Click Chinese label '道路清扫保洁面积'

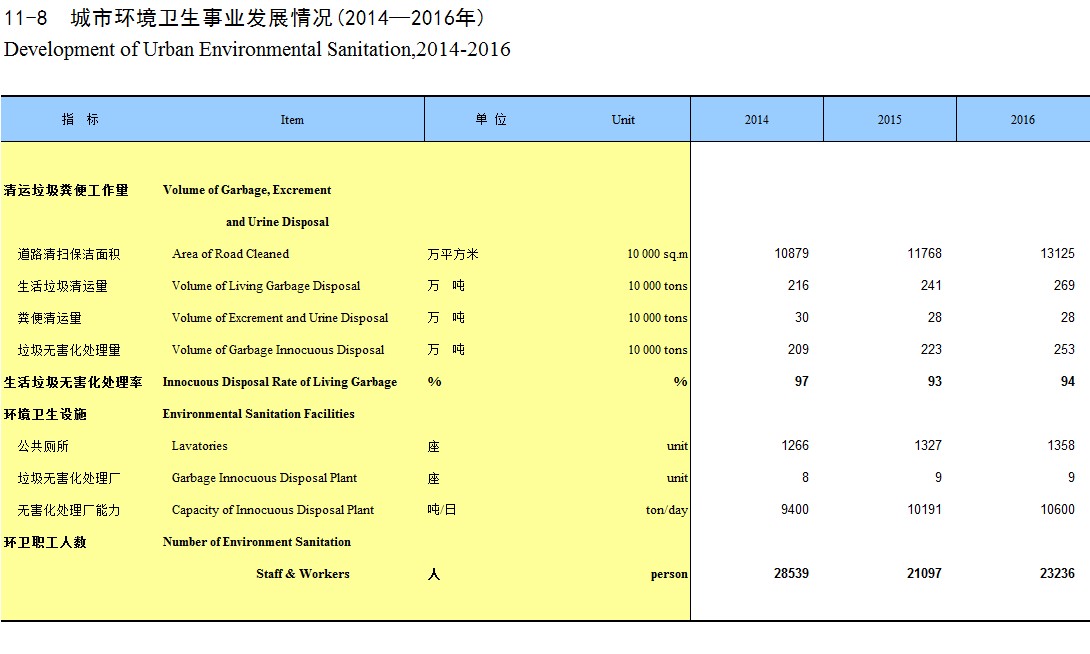(69, 254)
